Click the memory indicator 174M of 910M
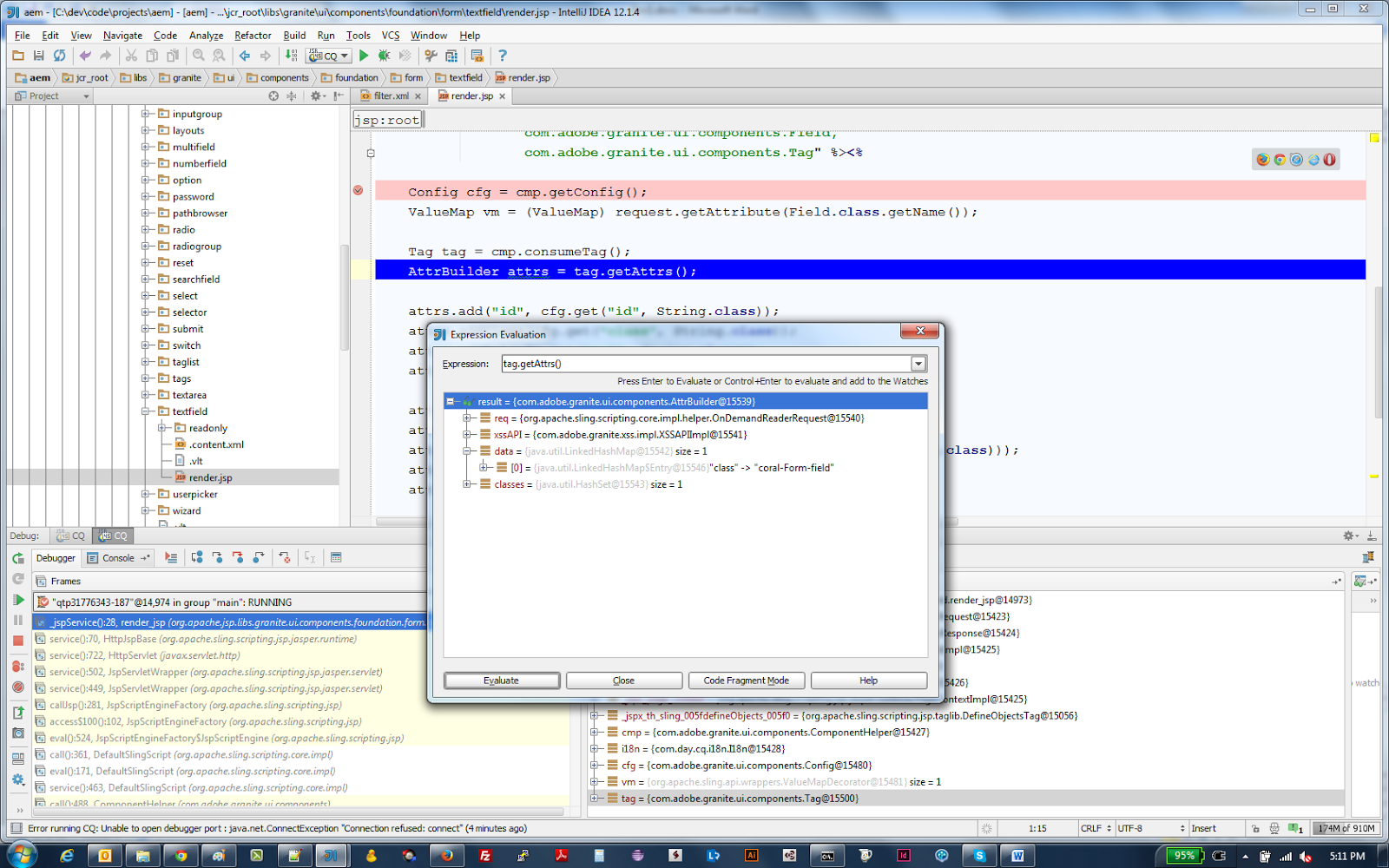1389x868 pixels. tap(1346, 829)
